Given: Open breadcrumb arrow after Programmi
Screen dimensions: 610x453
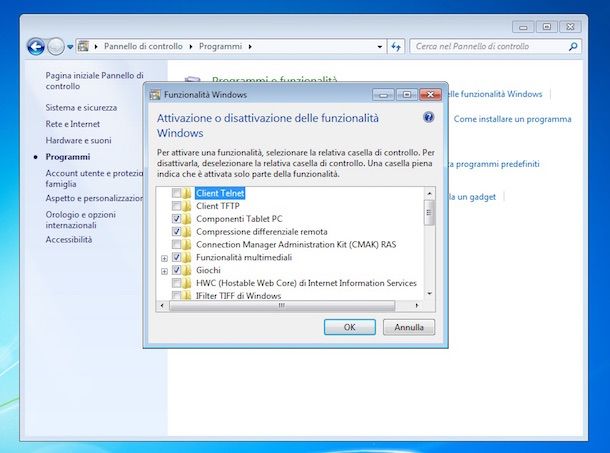Looking at the screenshot, I should [250, 47].
